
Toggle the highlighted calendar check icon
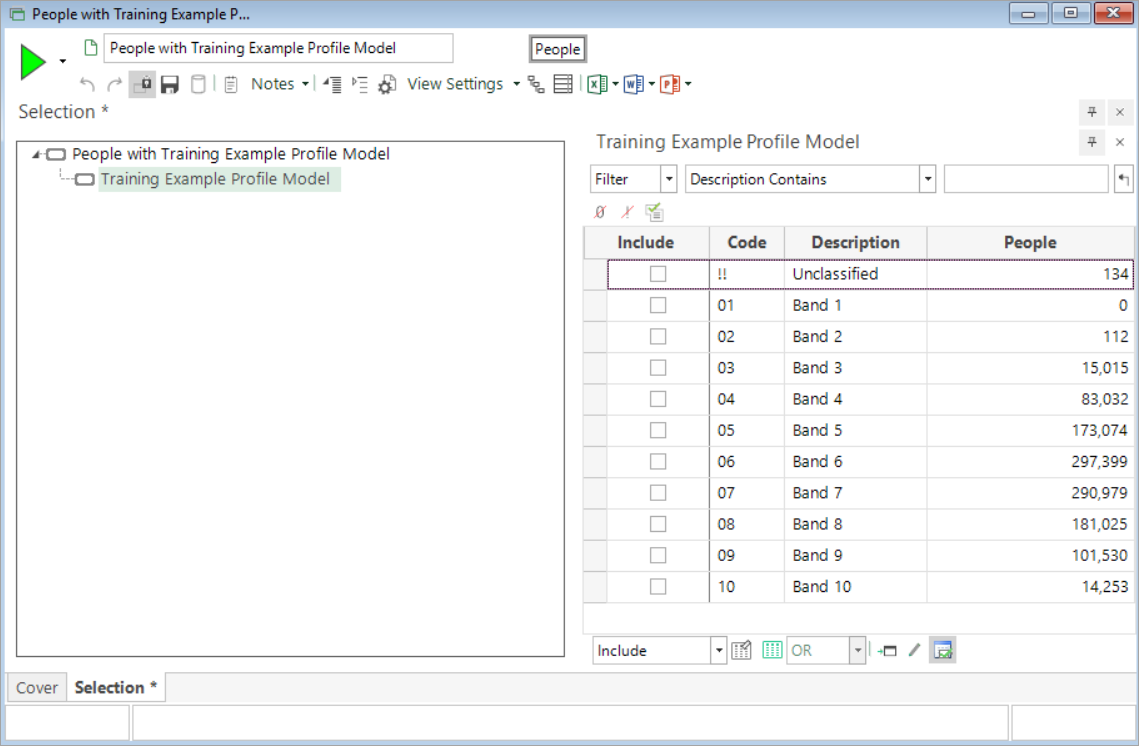943,650
